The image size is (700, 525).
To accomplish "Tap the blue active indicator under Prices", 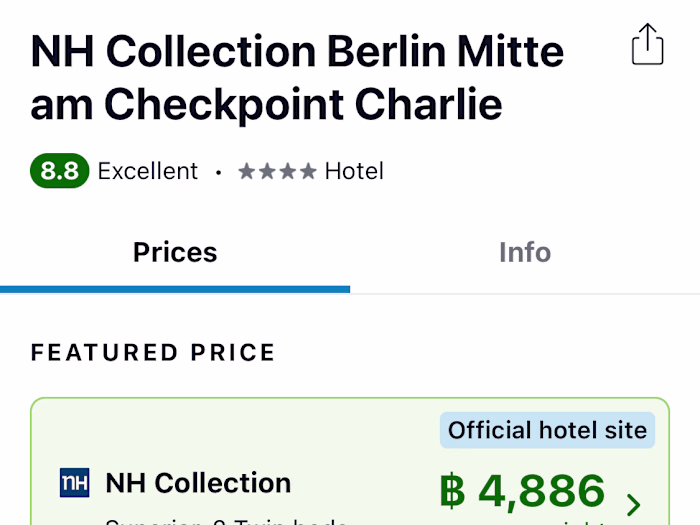I will click(x=175, y=289).
